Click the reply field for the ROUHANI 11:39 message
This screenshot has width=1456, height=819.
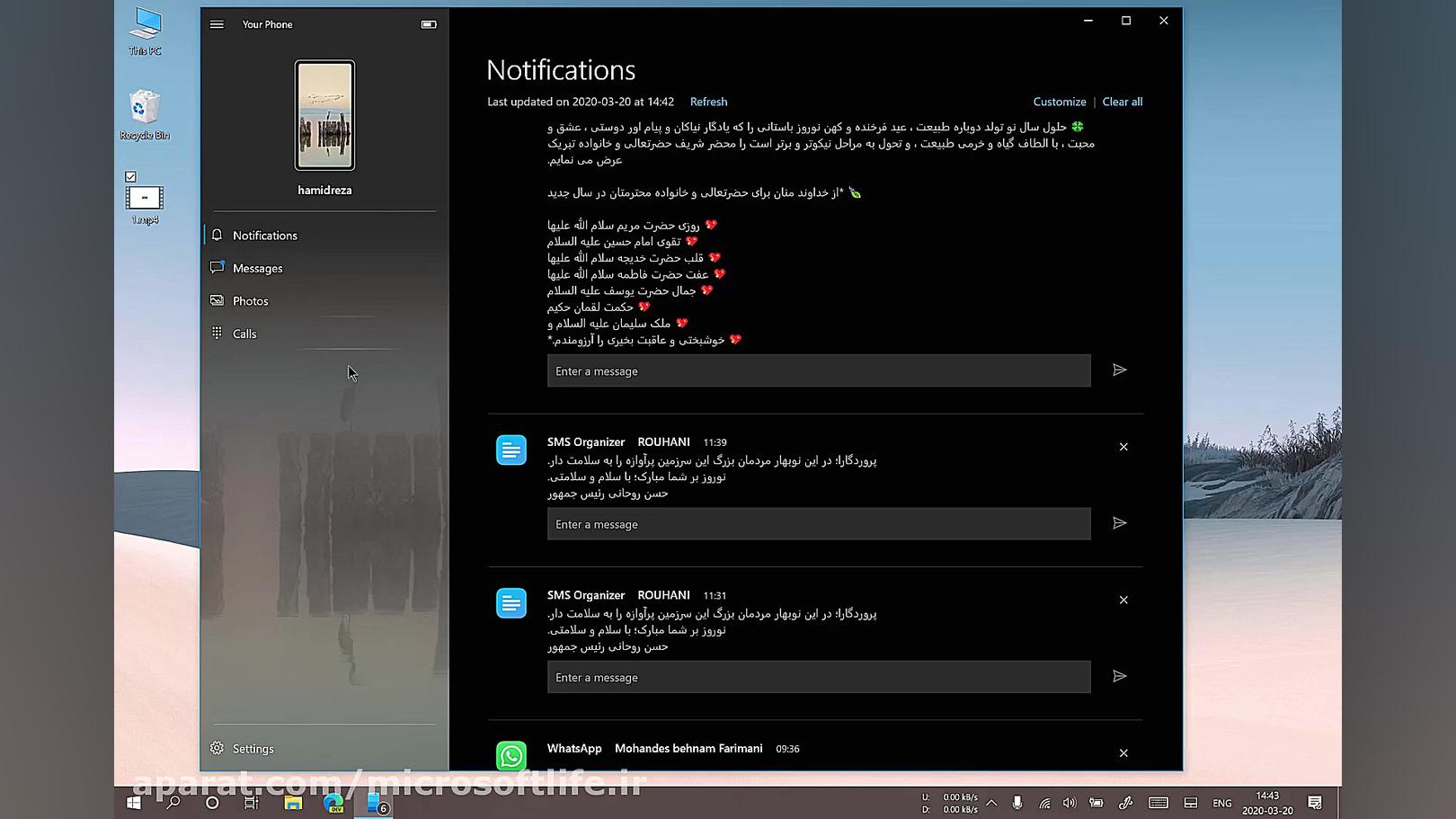click(x=819, y=524)
